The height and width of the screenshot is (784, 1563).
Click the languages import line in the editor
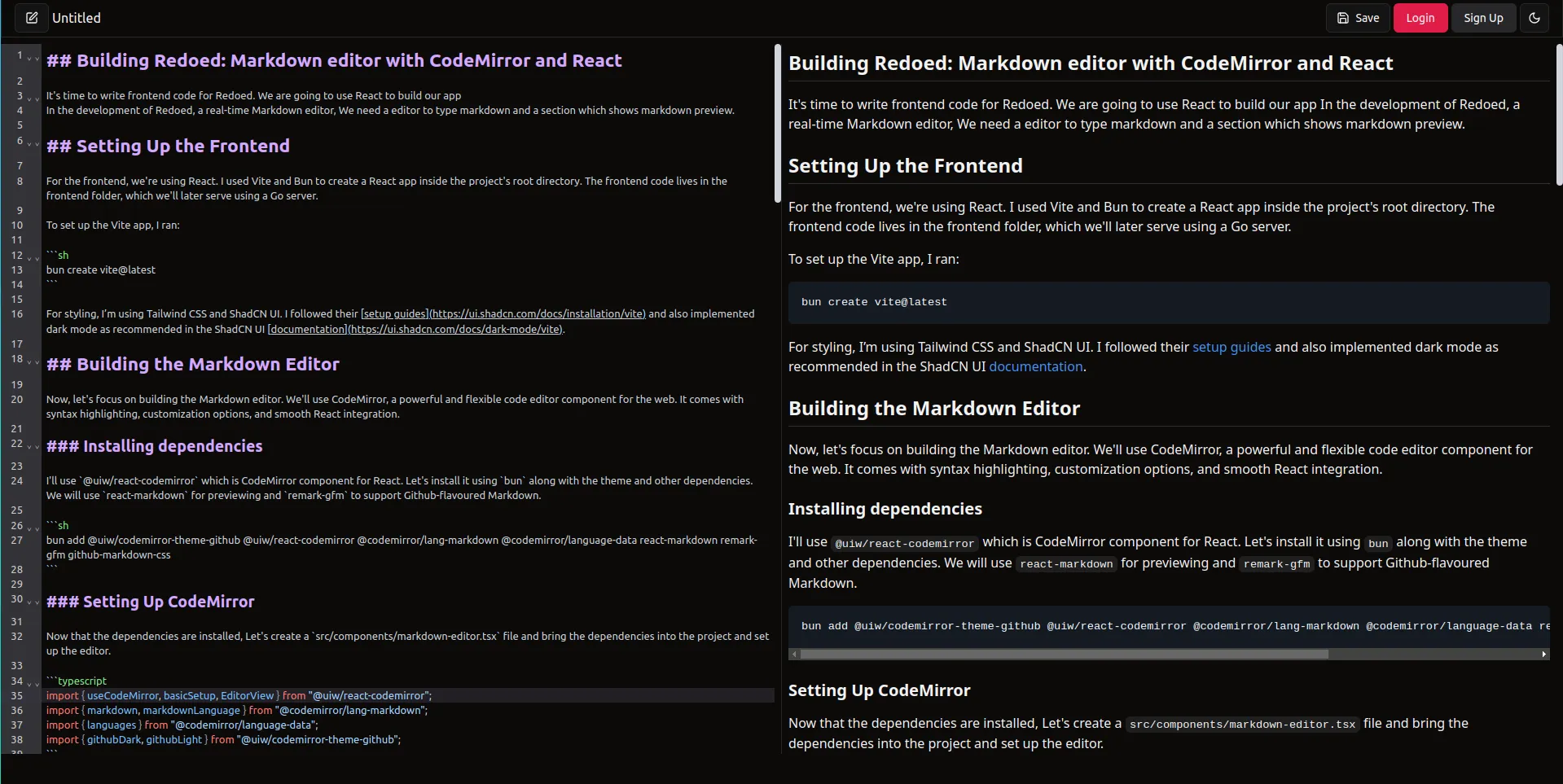click(x=182, y=725)
